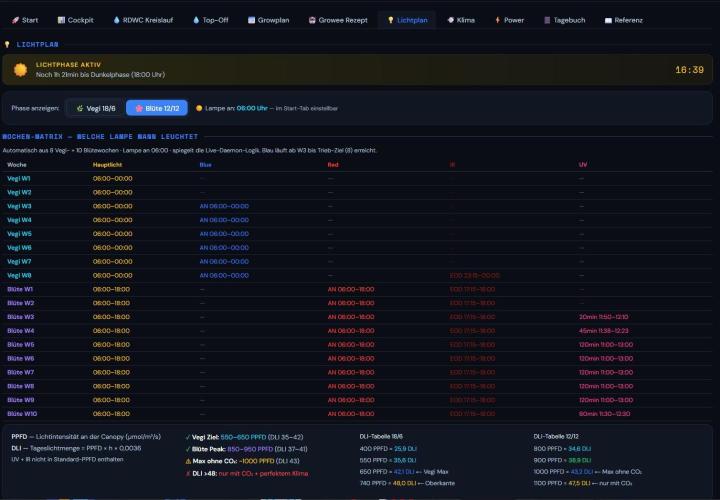Viewport: 720px width, 500px height.
Task: Show the Blüte 12/12 phase
Action: (157, 108)
